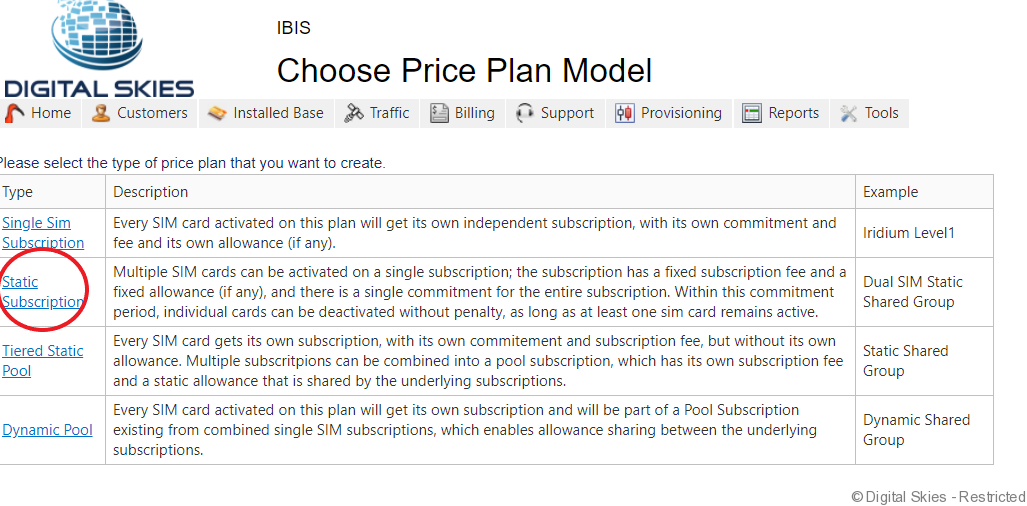Click the Provisioning icon
This screenshot has width=1027, height=506.
point(625,113)
